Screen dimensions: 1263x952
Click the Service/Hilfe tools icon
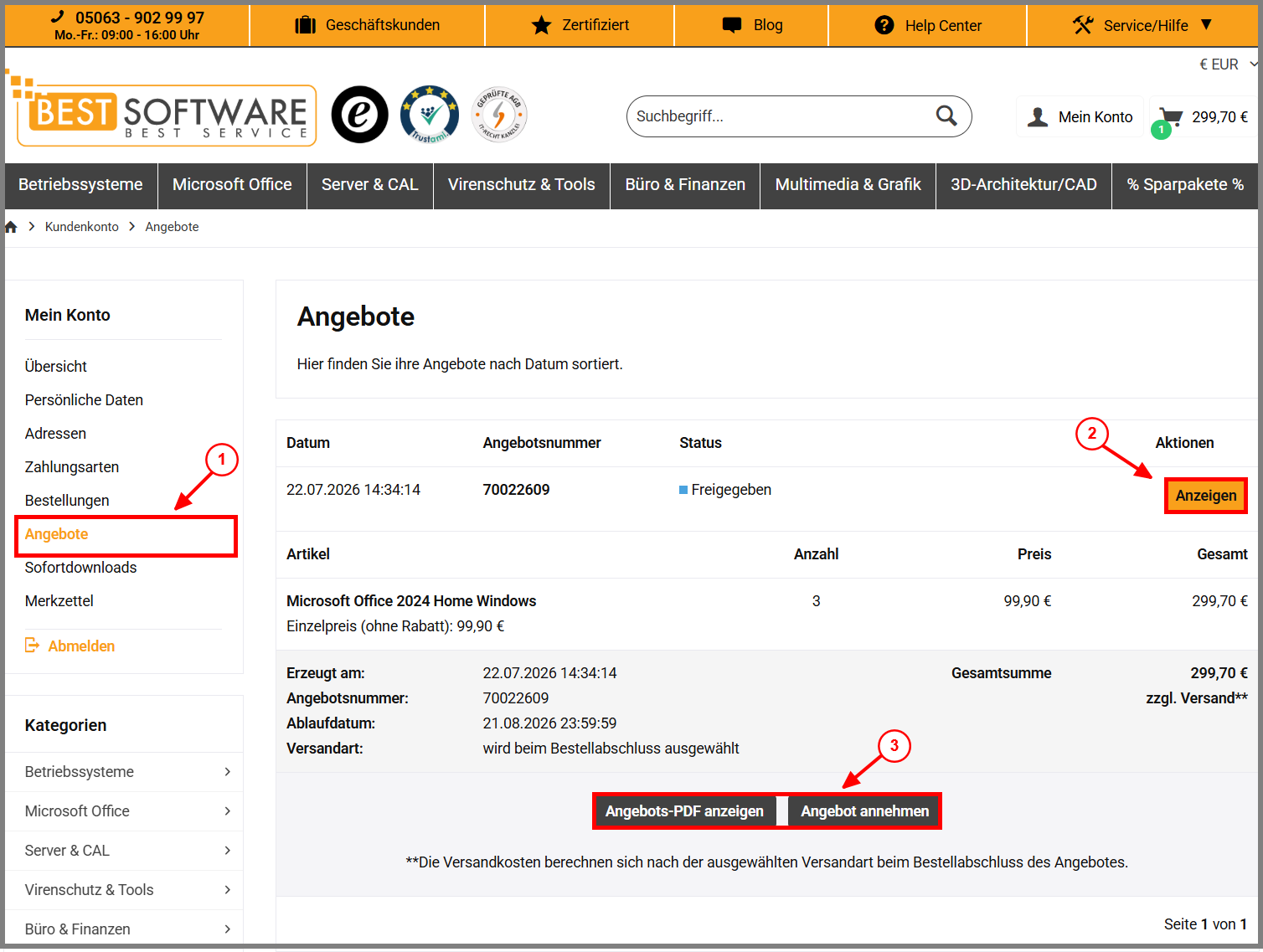click(1083, 25)
